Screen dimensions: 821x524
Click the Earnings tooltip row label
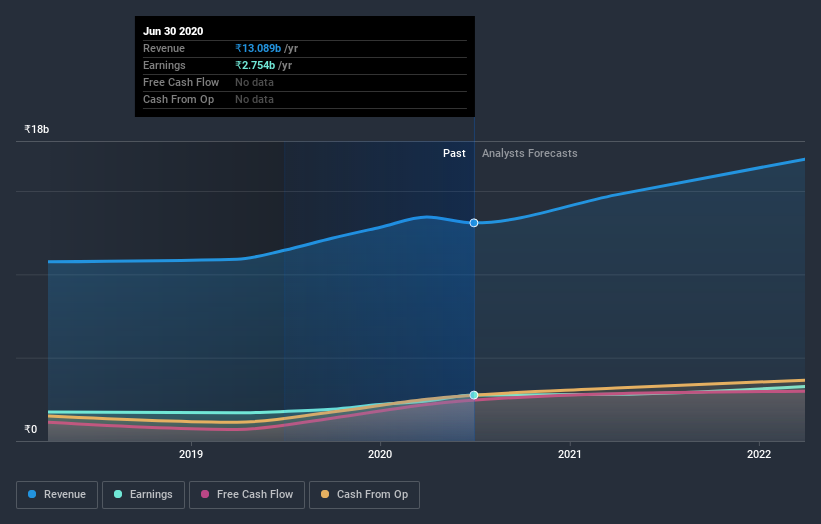[x=164, y=65]
